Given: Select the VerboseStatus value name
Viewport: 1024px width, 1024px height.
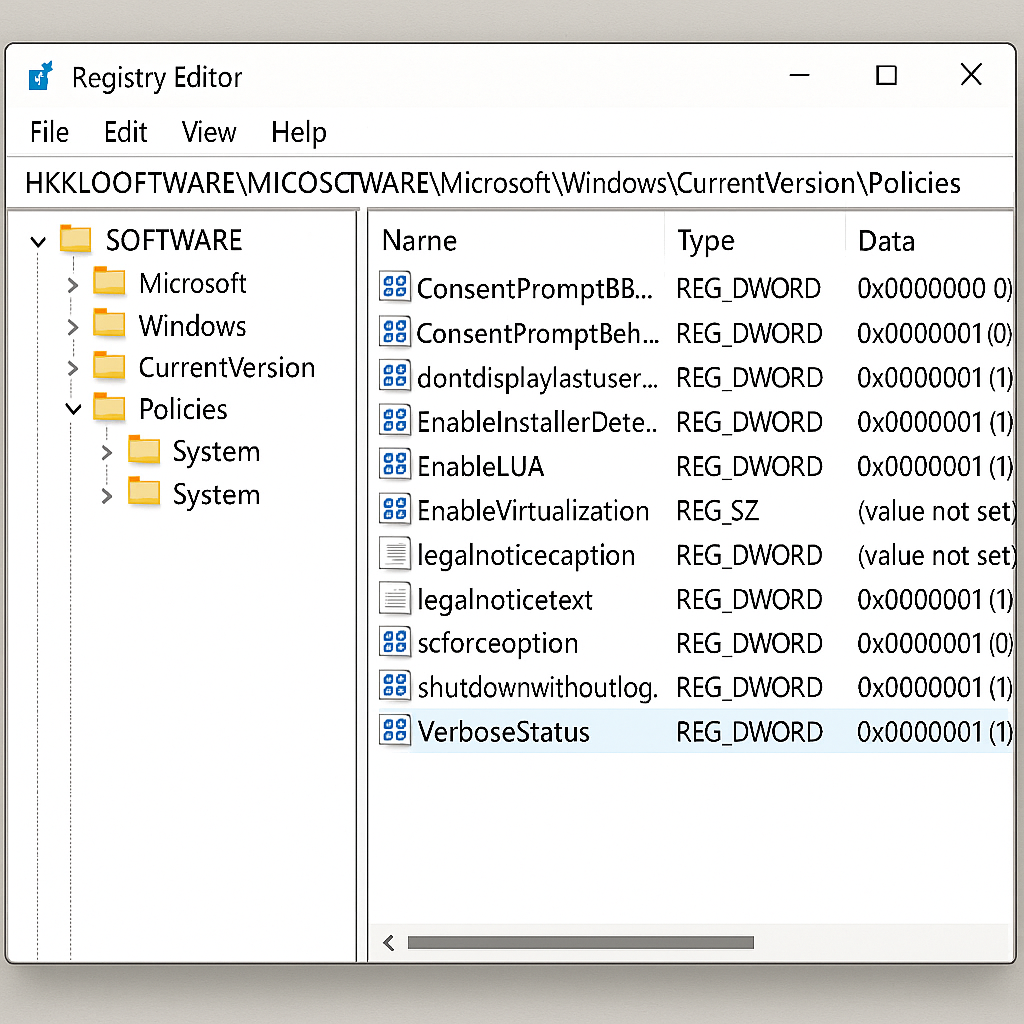Looking at the screenshot, I should [504, 732].
